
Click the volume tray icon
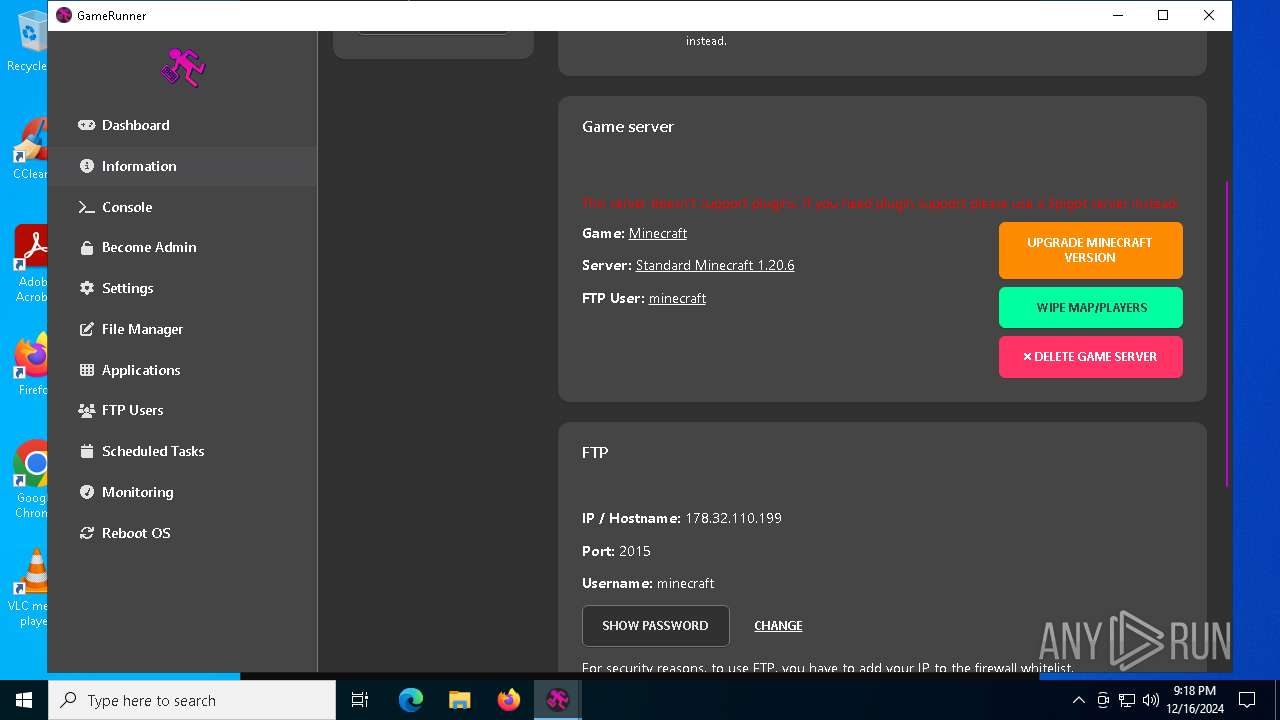pyautogui.click(x=1151, y=700)
